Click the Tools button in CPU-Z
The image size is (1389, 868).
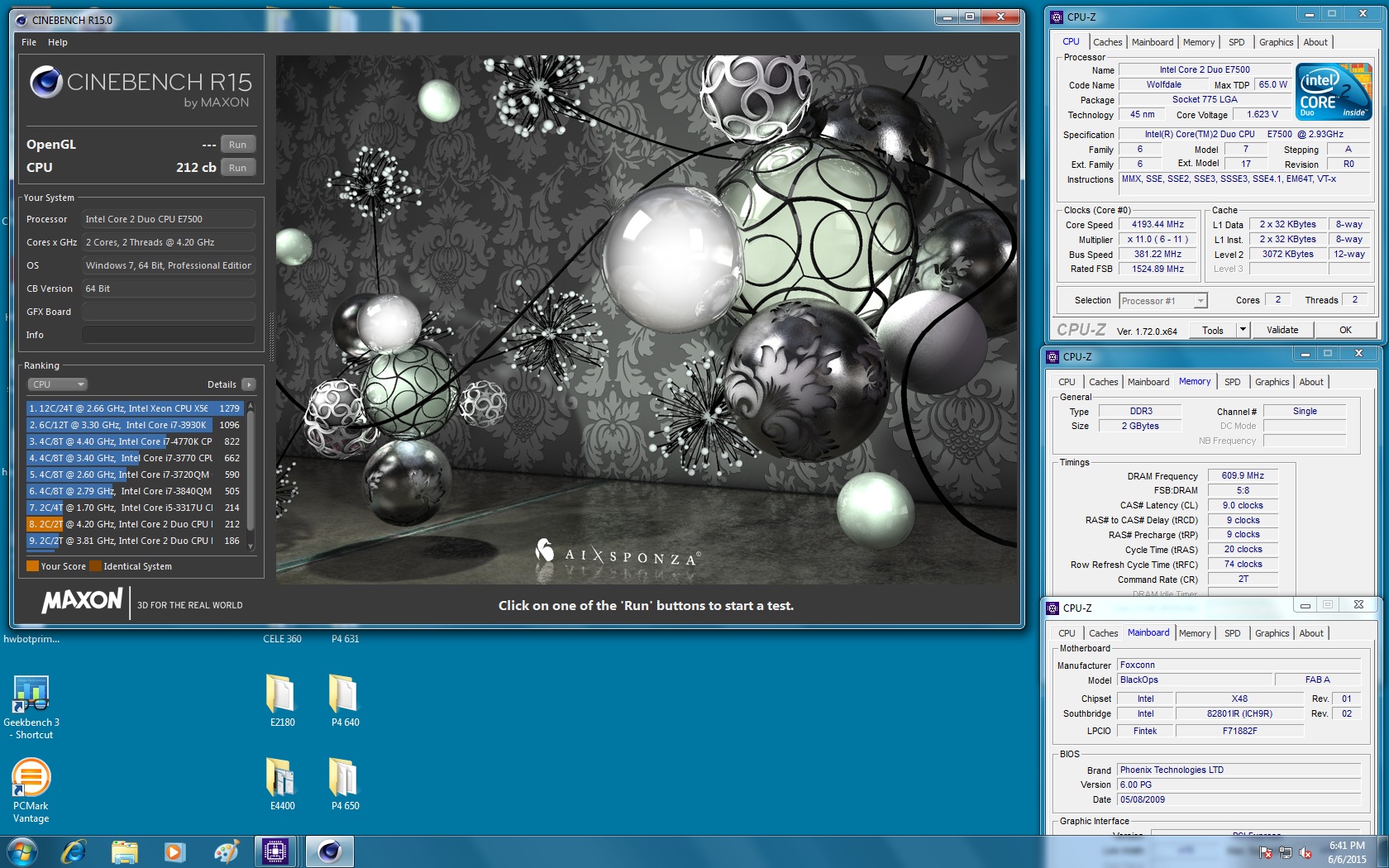click(1213, 330)
